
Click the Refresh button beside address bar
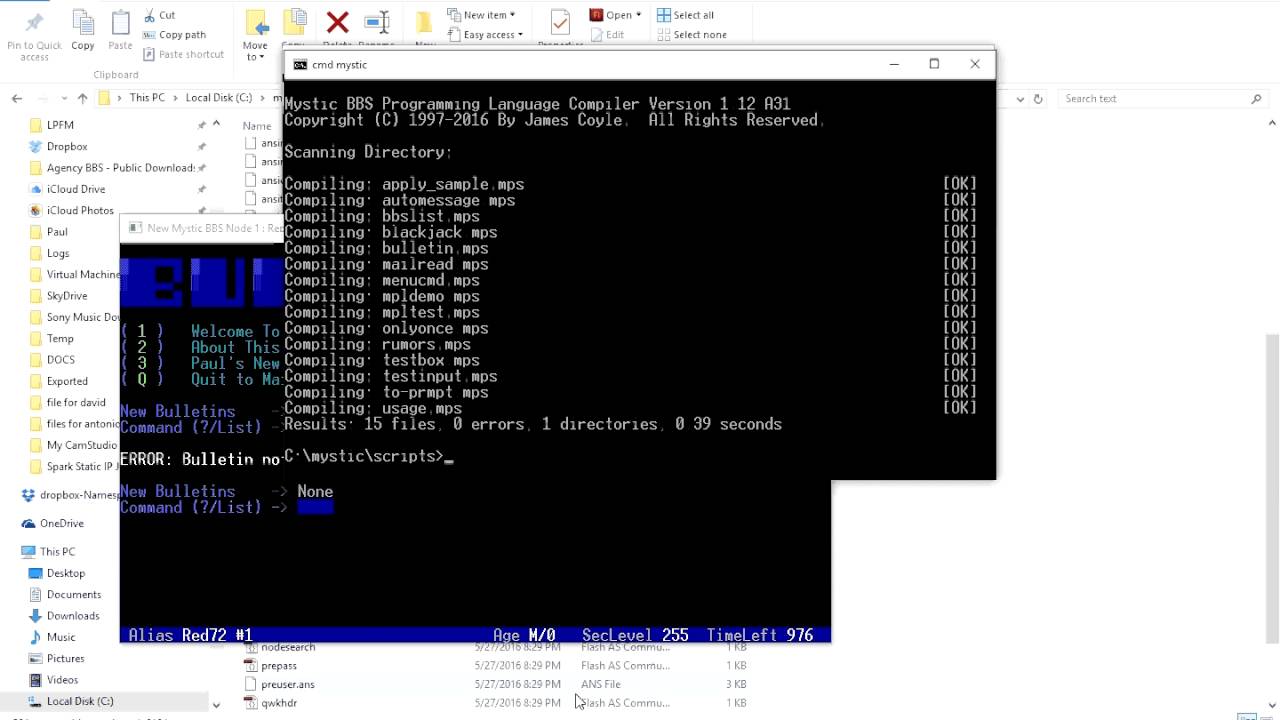click(1038, 98)
